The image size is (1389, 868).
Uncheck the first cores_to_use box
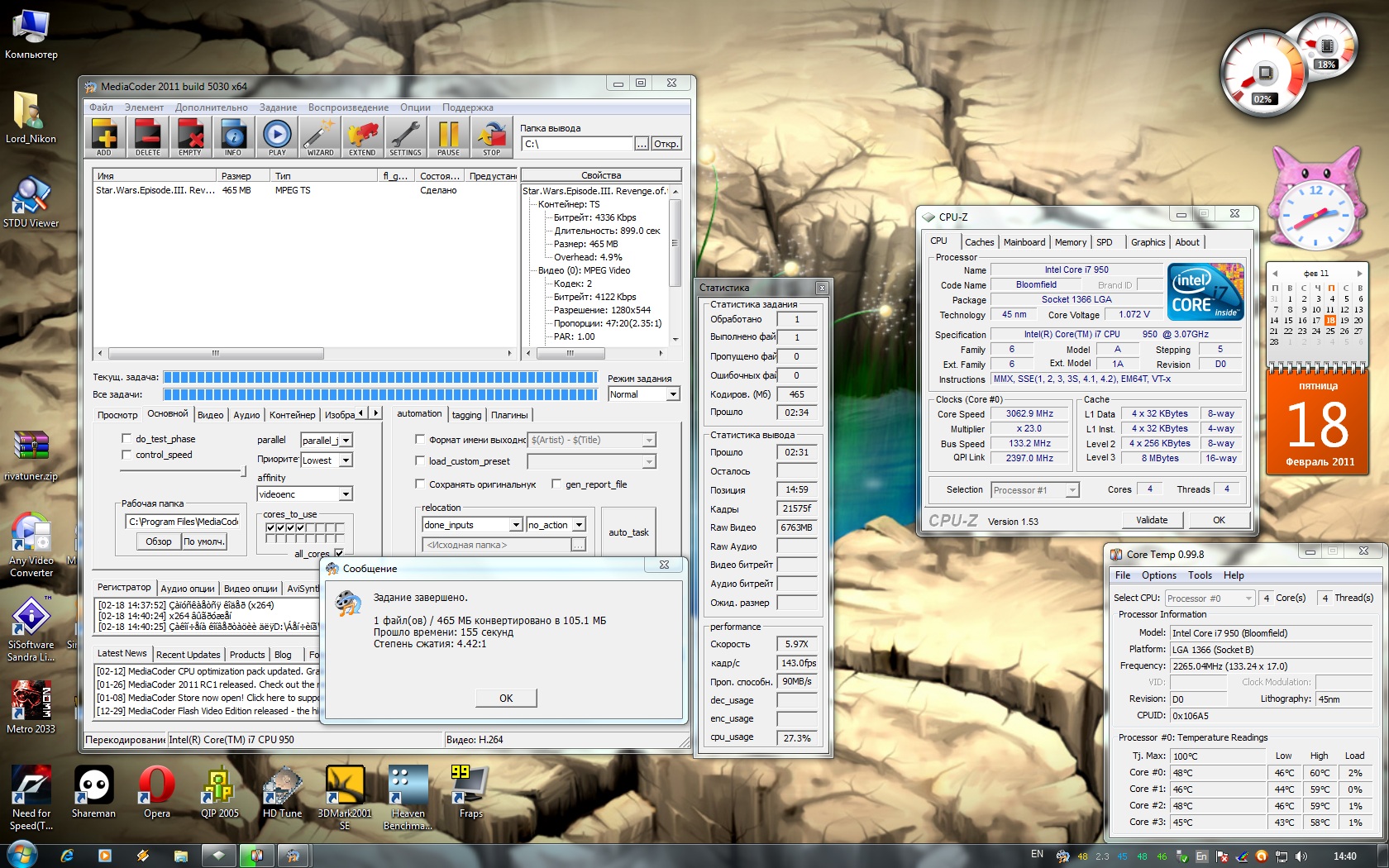pyautogui.click(x=271, y=527)
